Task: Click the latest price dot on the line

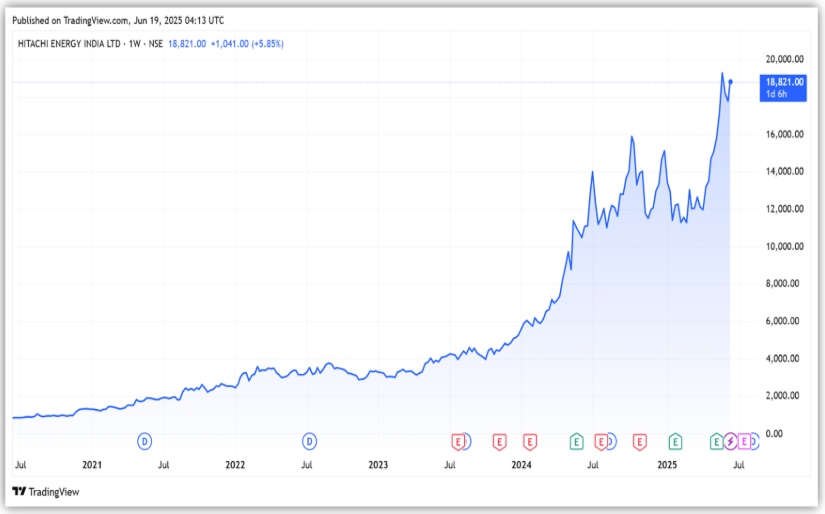Action: (x=731, y=82)
